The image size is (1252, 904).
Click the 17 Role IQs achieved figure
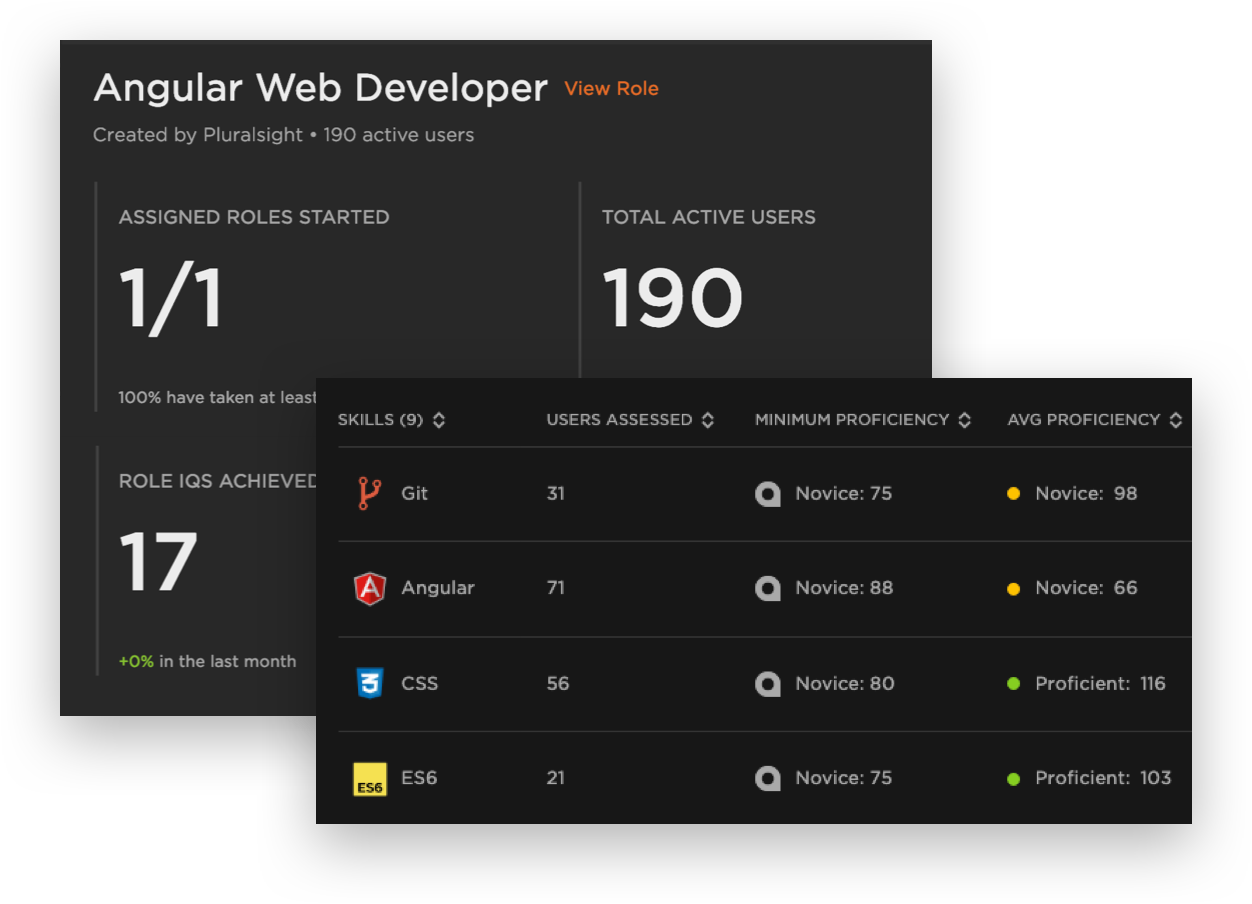click(x=158, y=562)
